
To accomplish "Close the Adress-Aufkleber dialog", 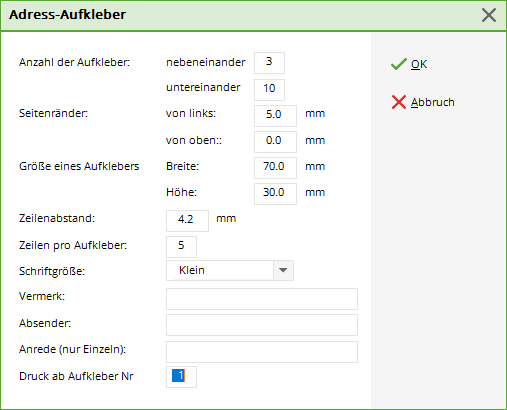I will pos(489,15).
